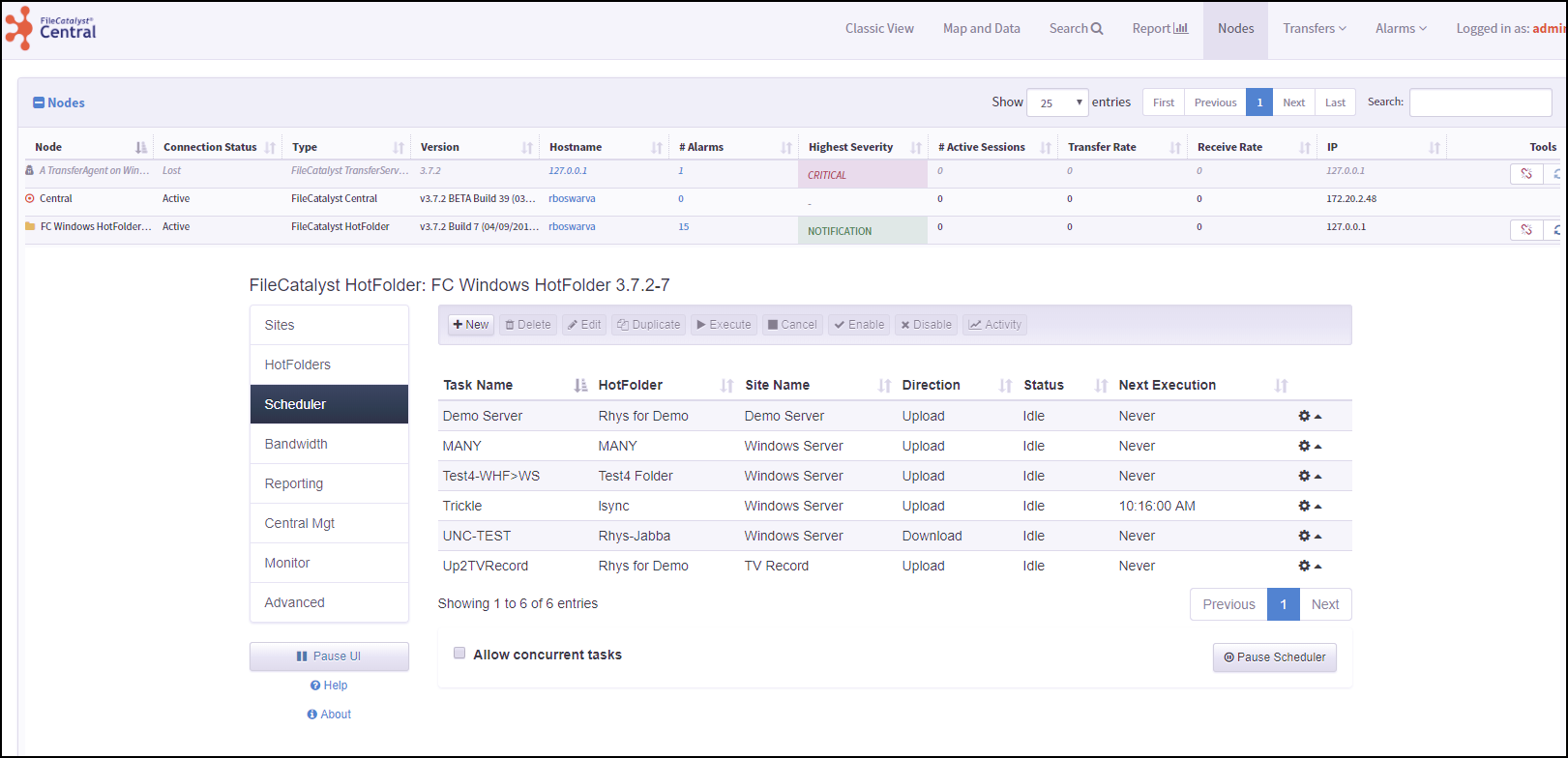The width and height of the screenshot is (1568, 758).
Task: Go to Next page of scheduler tasks
Action: click(x=1325, y=604)
